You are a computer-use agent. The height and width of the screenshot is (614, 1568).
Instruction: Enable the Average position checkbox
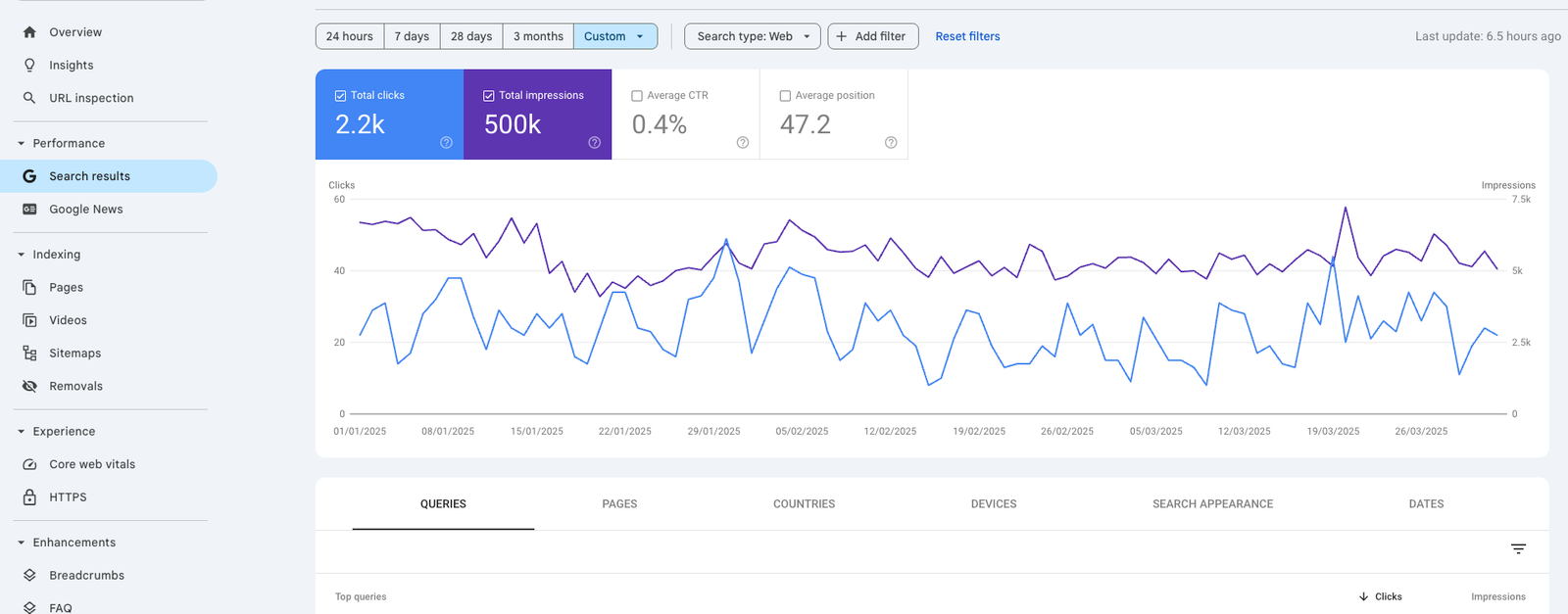[785, 96]
